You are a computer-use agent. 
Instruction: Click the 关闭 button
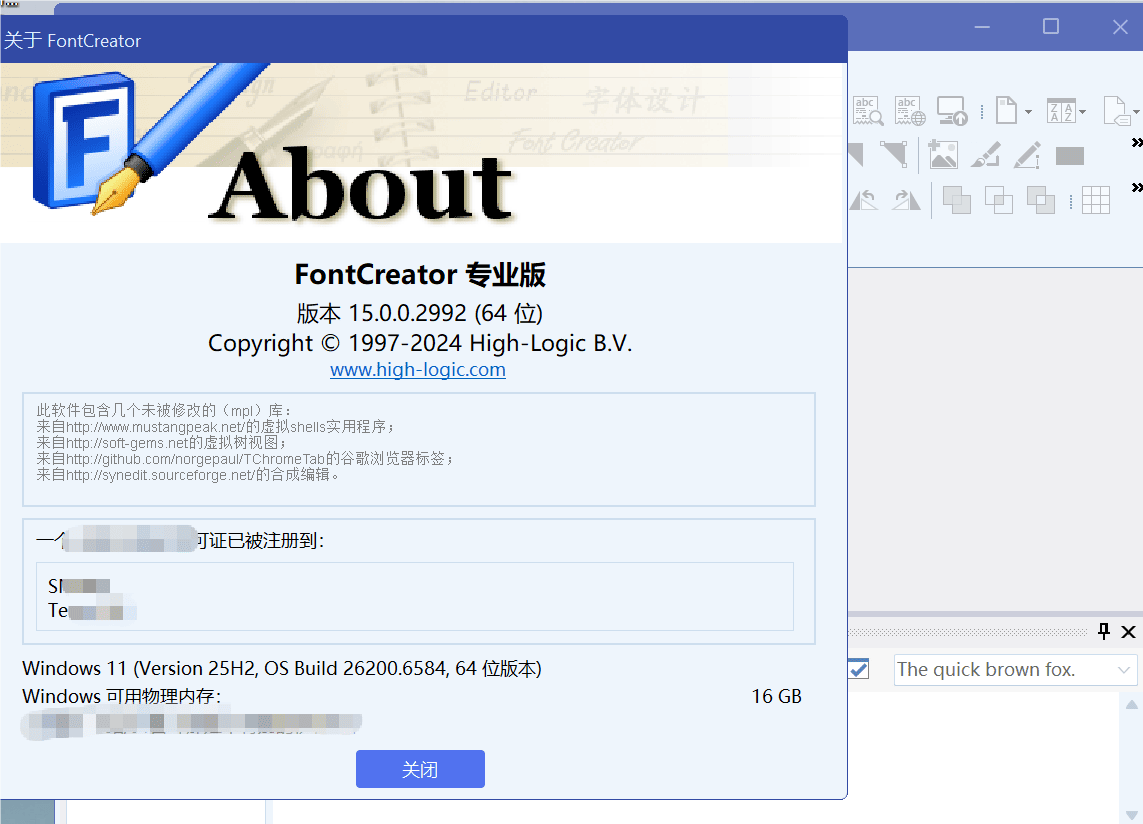(420, 769)
